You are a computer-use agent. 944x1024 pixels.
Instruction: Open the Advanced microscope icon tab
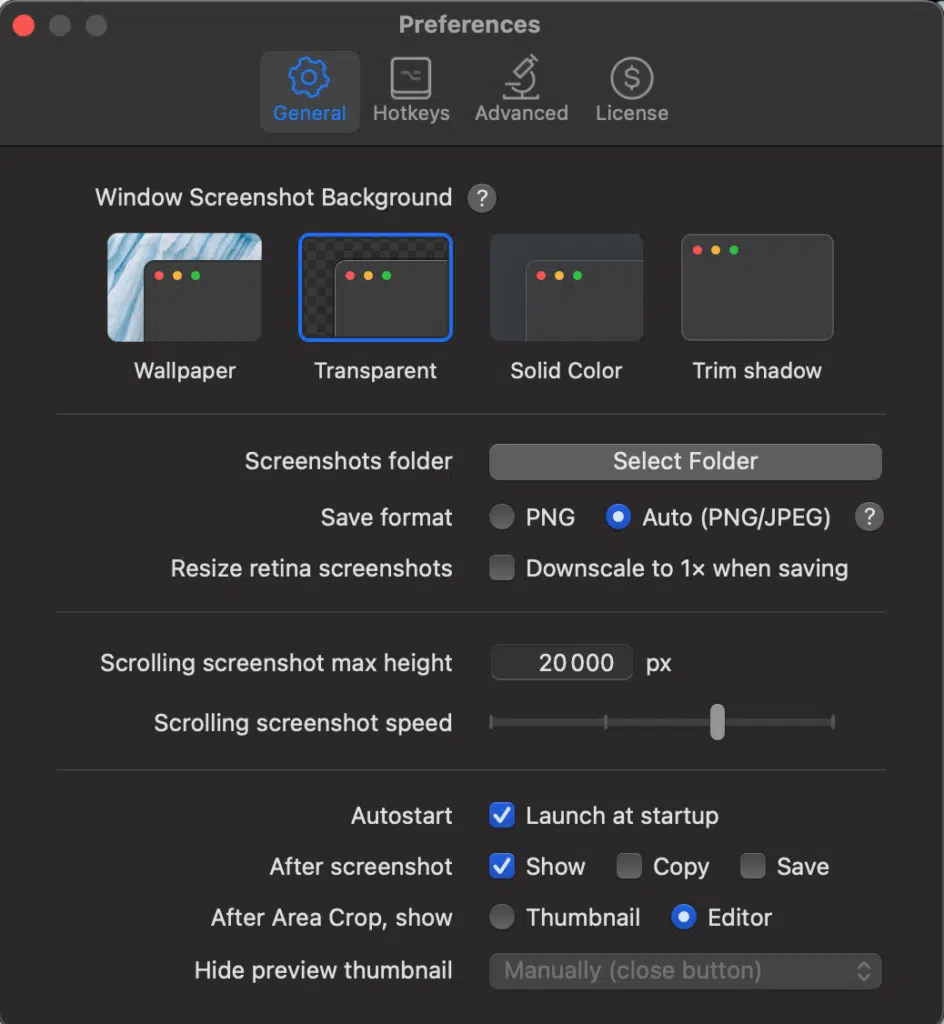point(521,77)
